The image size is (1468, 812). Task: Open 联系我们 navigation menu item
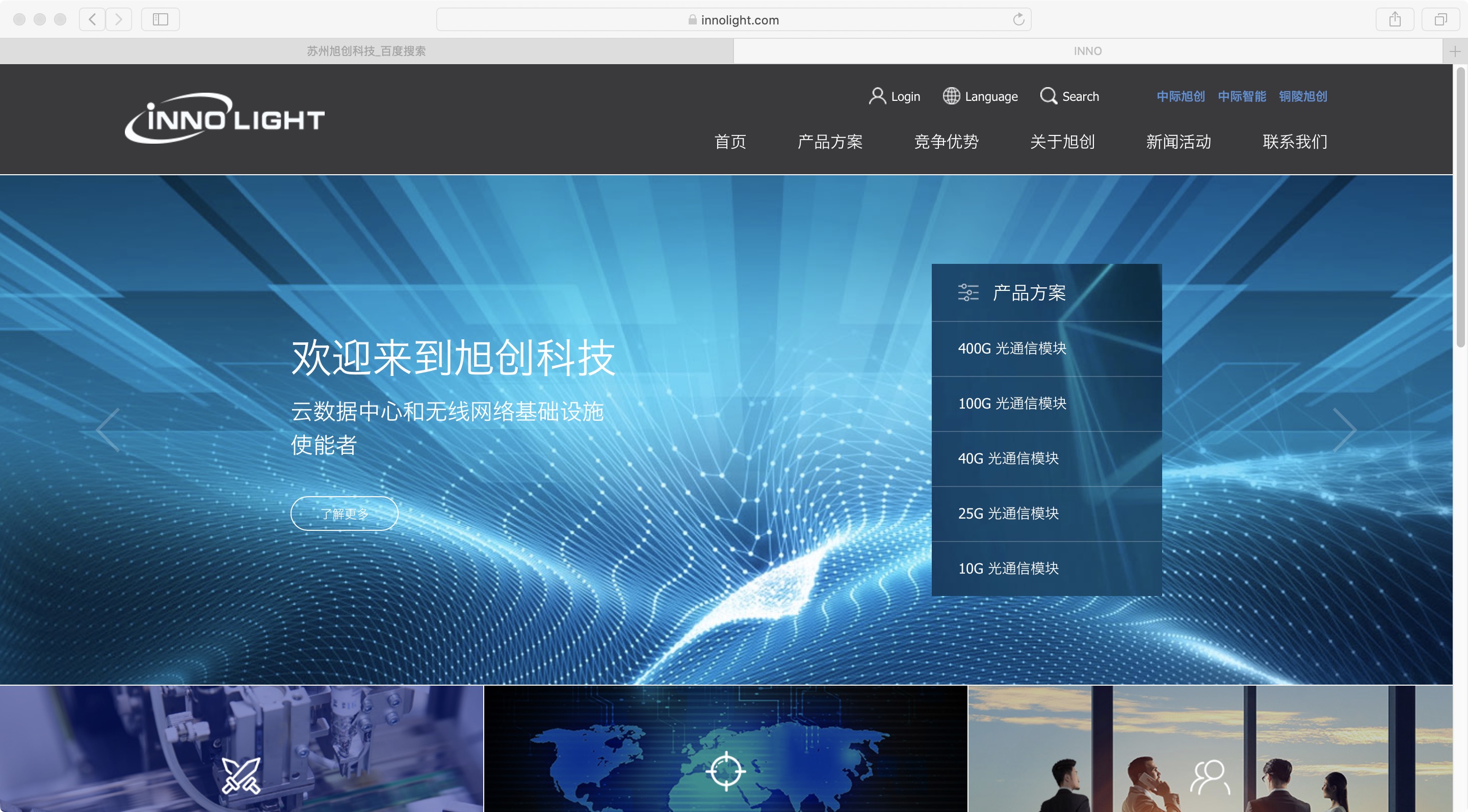(x=1295, y=142)
